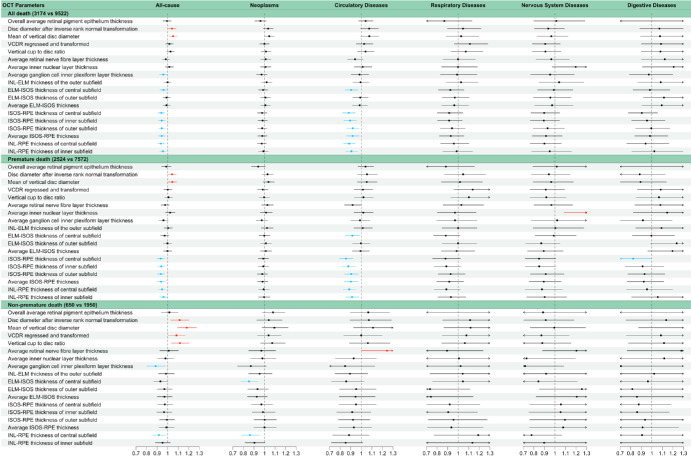Click the last INL-RPE thickness of inner subfield row
Viewport: 691px width, 461px height.
tap(48, 443)
